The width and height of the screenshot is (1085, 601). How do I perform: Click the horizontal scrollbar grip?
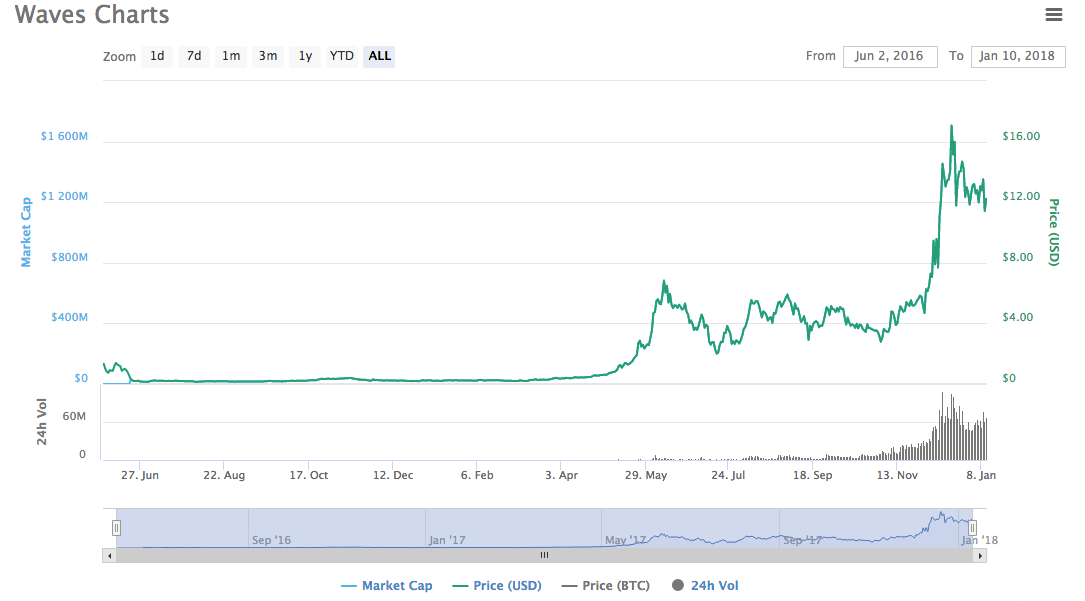coord(544,555)
